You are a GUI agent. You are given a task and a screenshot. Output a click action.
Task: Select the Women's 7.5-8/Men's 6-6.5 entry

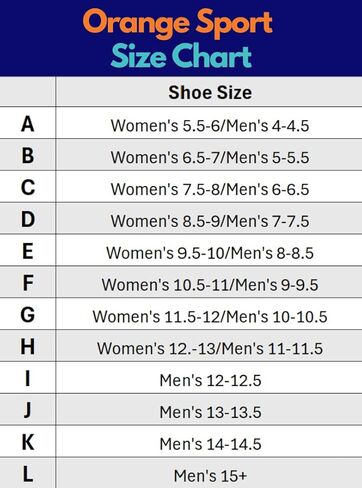210,189
